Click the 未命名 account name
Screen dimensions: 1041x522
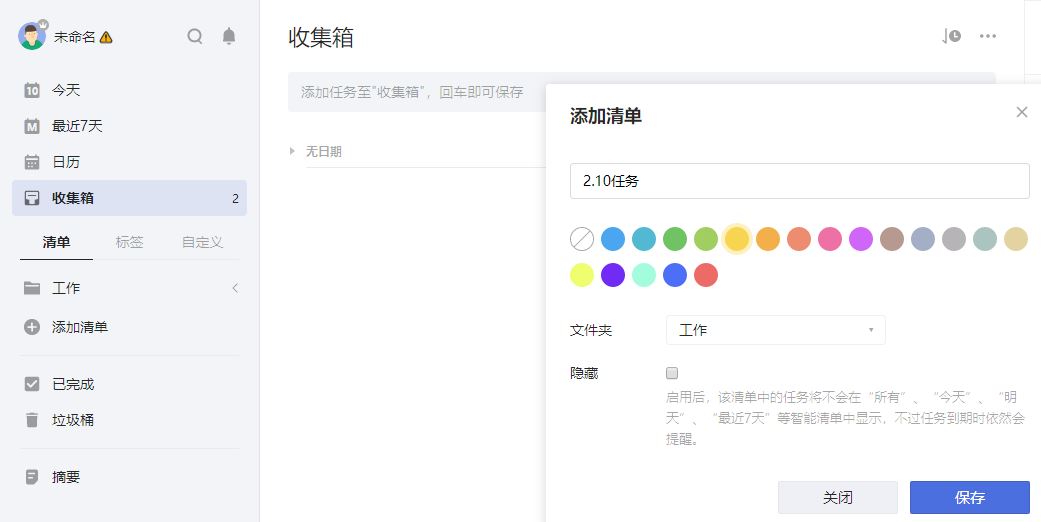click(74, 37)
